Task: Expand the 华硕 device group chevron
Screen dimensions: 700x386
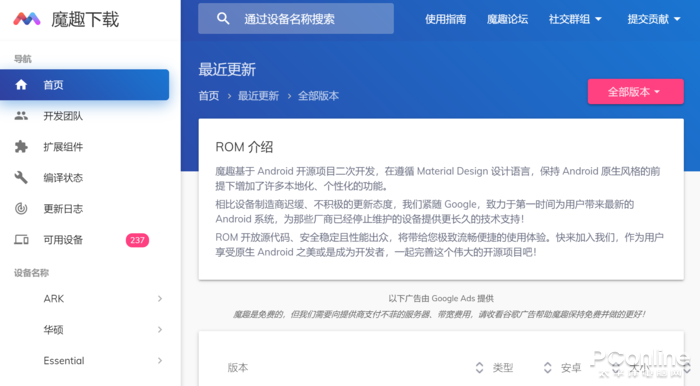Action: (x=160, y=330)
